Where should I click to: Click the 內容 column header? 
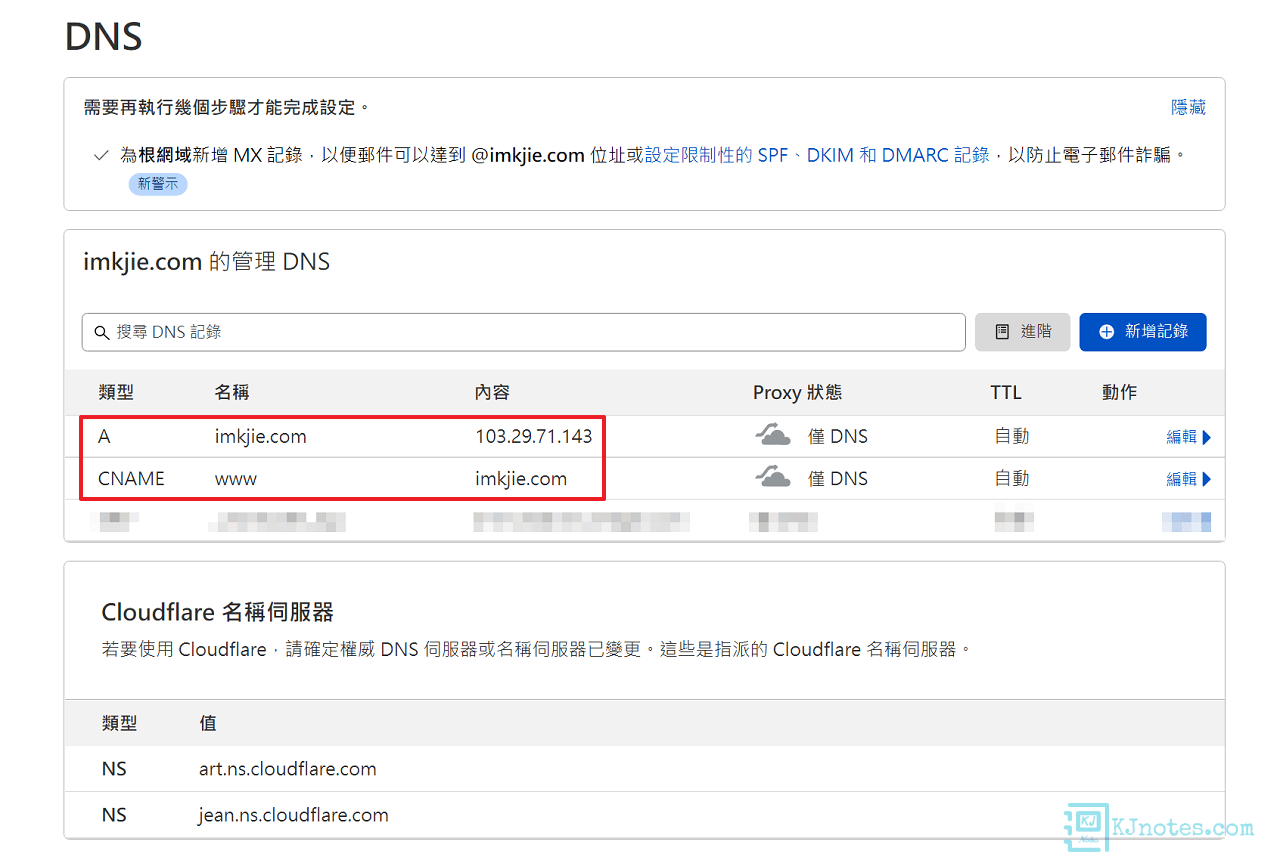tap(493, 393)
